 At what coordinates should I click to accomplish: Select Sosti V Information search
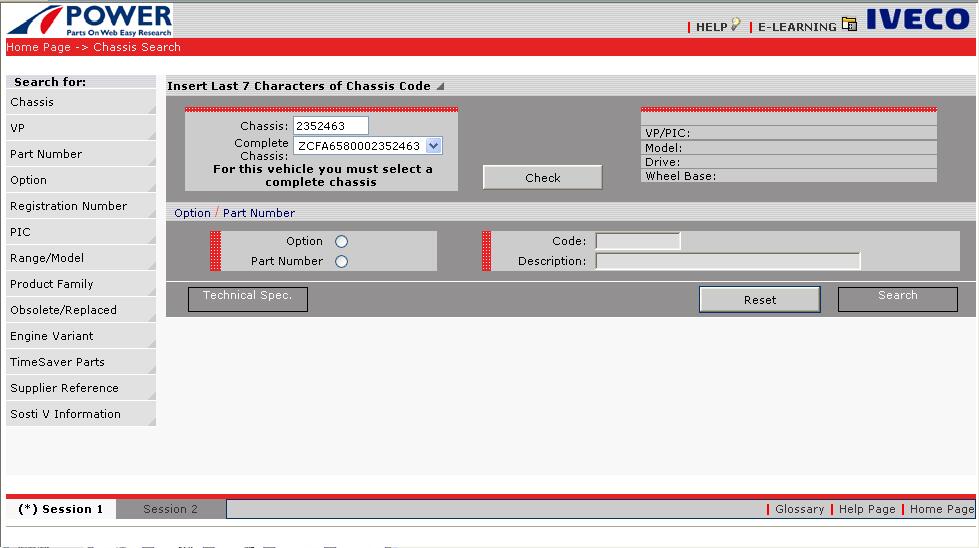pyautogui.click(x=81, y=414)
